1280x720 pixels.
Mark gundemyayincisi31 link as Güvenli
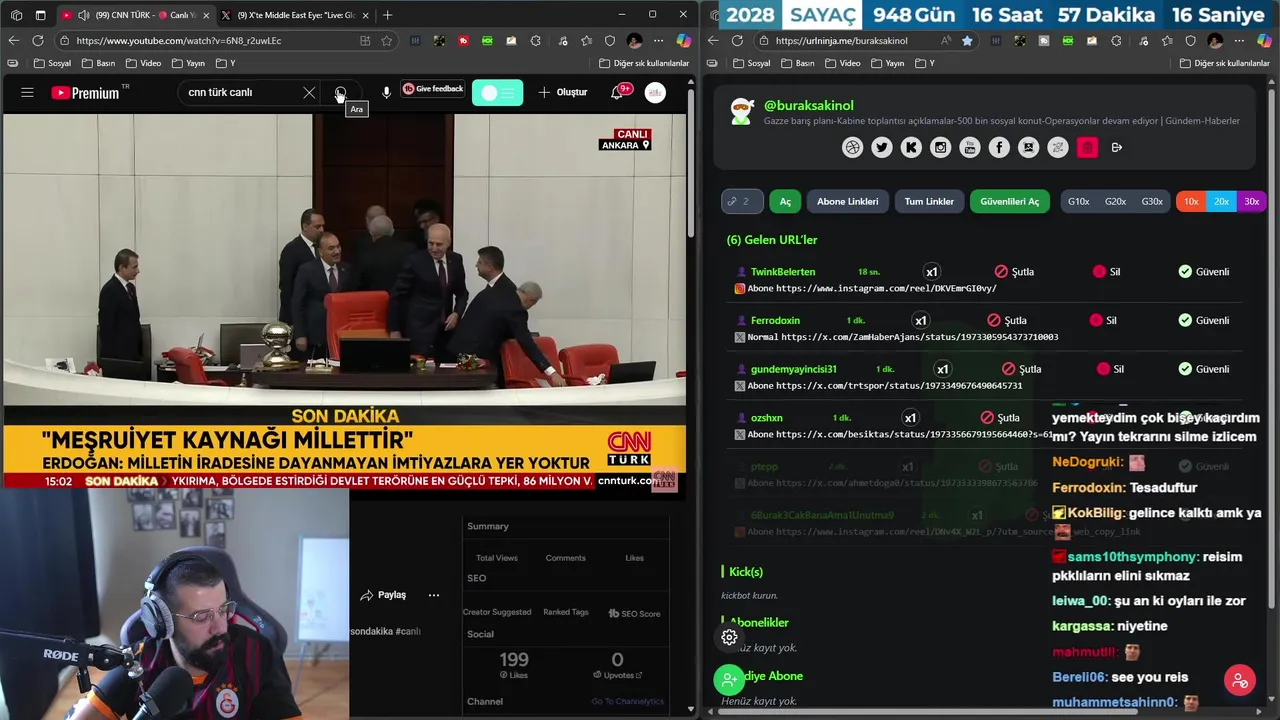(x=1204, y=369)
